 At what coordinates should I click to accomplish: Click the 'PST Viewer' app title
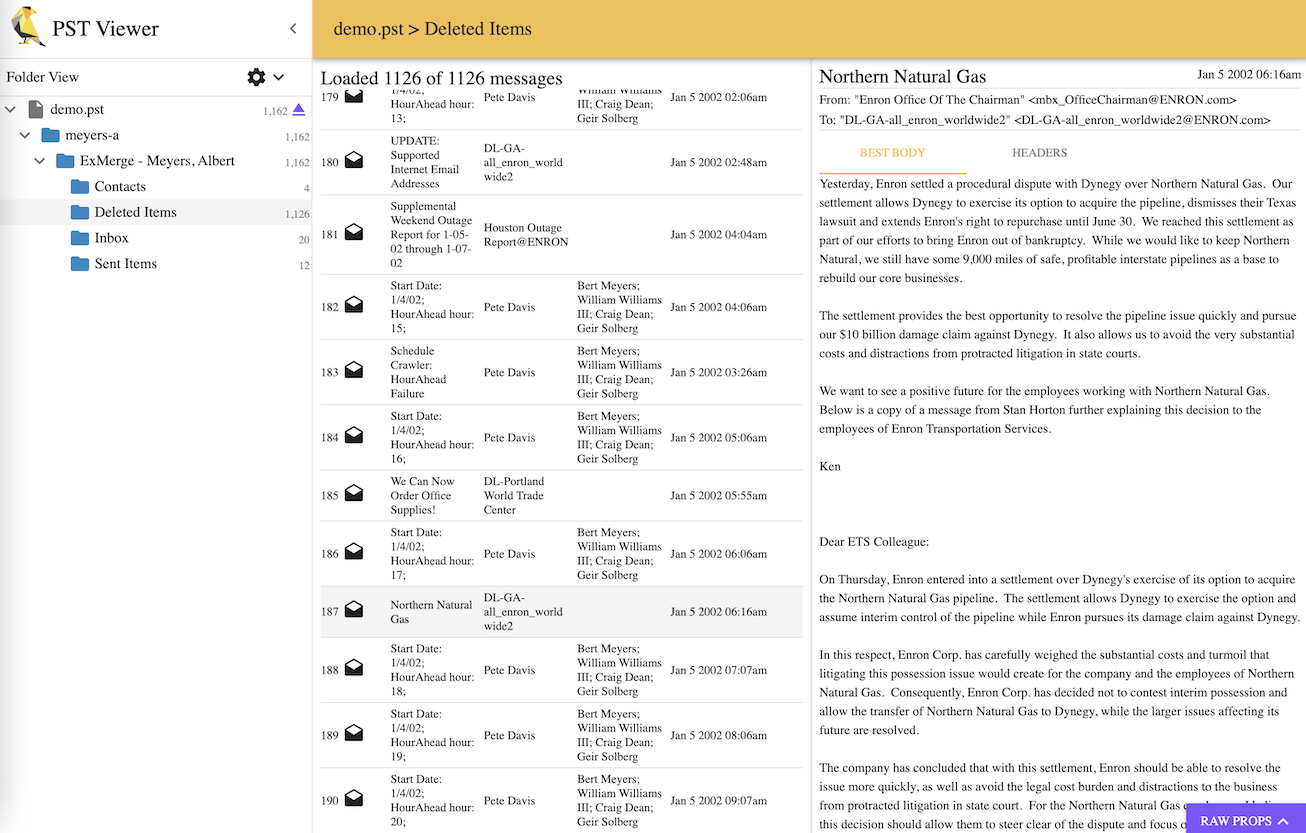tap(106, 28)
